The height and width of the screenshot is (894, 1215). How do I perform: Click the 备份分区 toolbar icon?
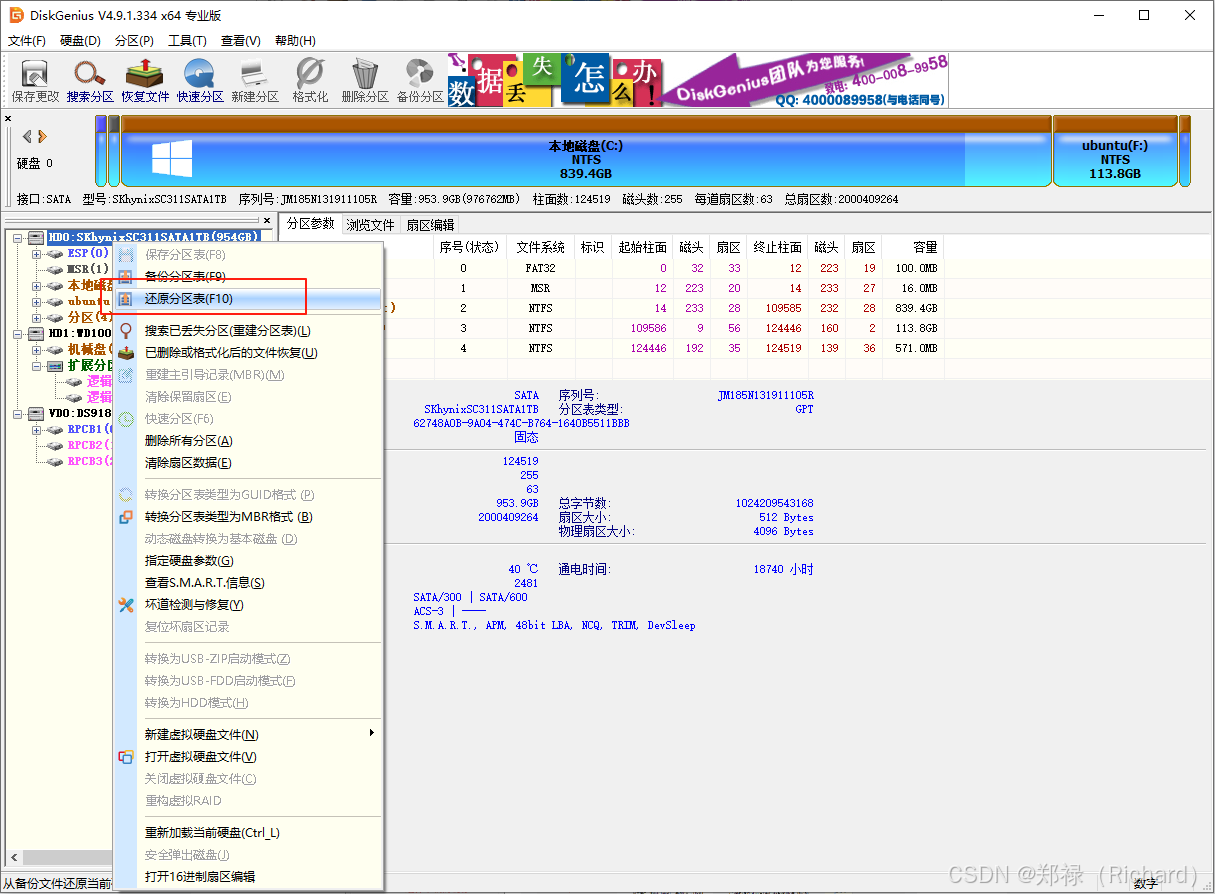coord(420,80)
